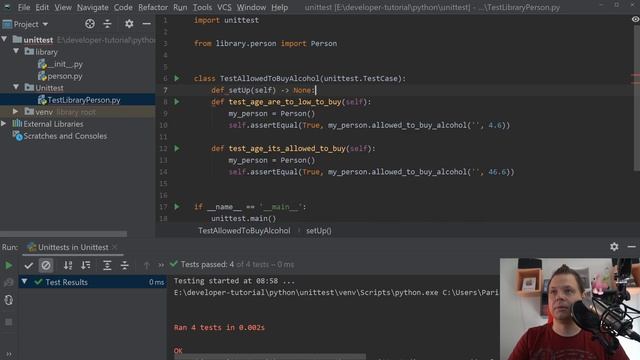This screenshot has height=360, width=640.
Task: Open the Window menu
Action: (251, 7)
